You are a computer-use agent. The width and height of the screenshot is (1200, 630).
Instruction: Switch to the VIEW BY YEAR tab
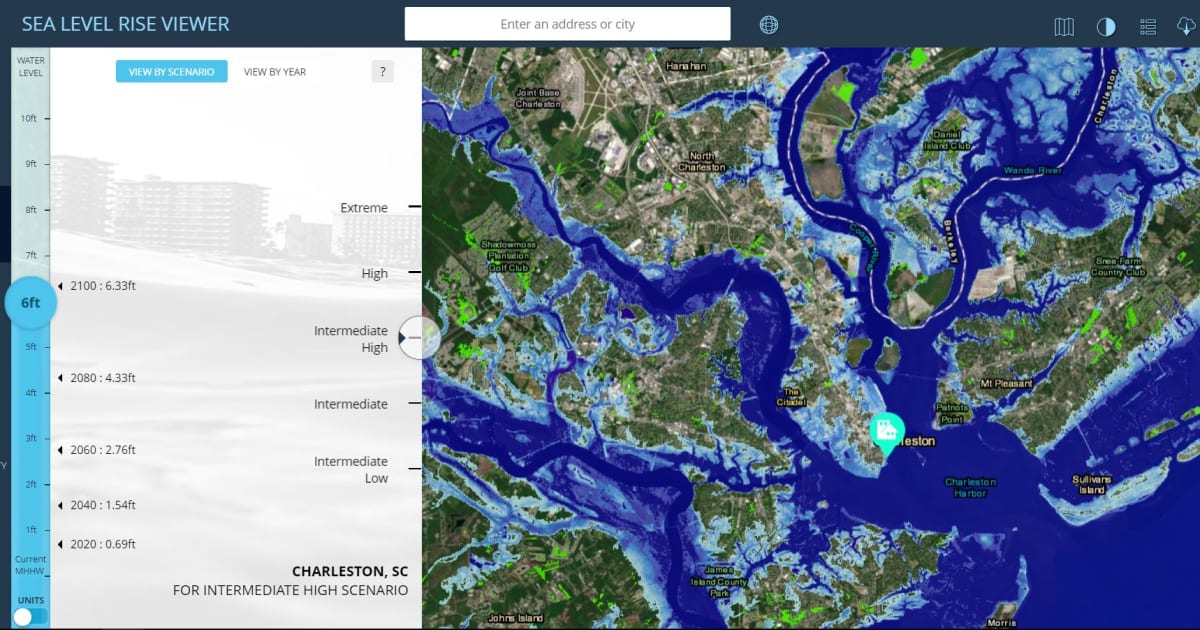pyautogui.click(x=274, y=71)
